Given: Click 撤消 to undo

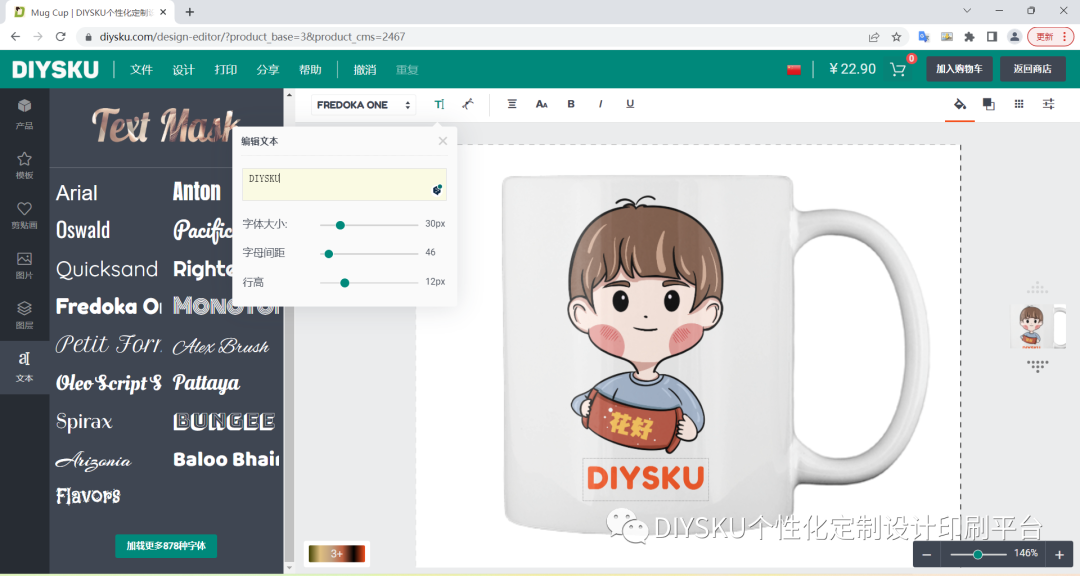Looking at the screenshot, I should [364, 70].
